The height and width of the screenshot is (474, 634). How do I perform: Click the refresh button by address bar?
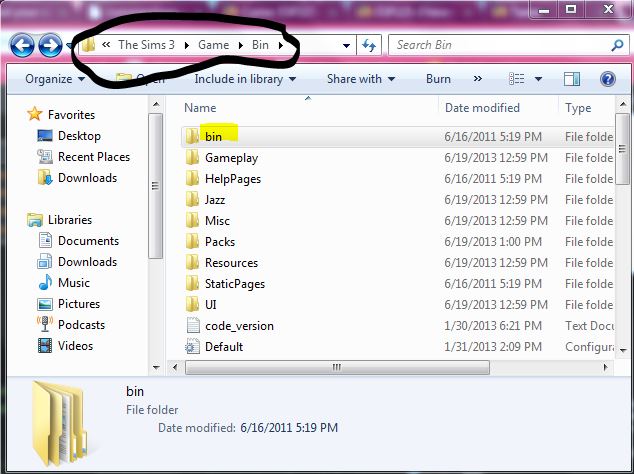(x=369, y=45)
